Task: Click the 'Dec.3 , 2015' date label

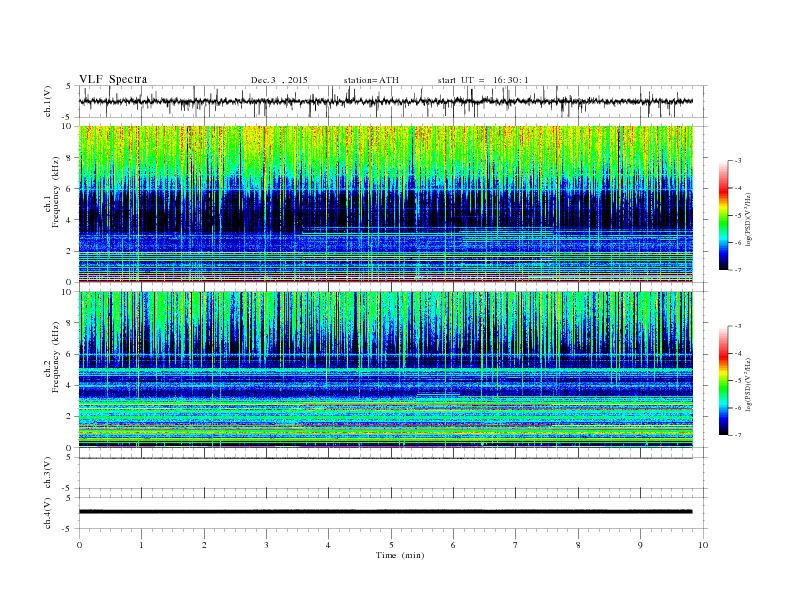Action: (279, 80)
